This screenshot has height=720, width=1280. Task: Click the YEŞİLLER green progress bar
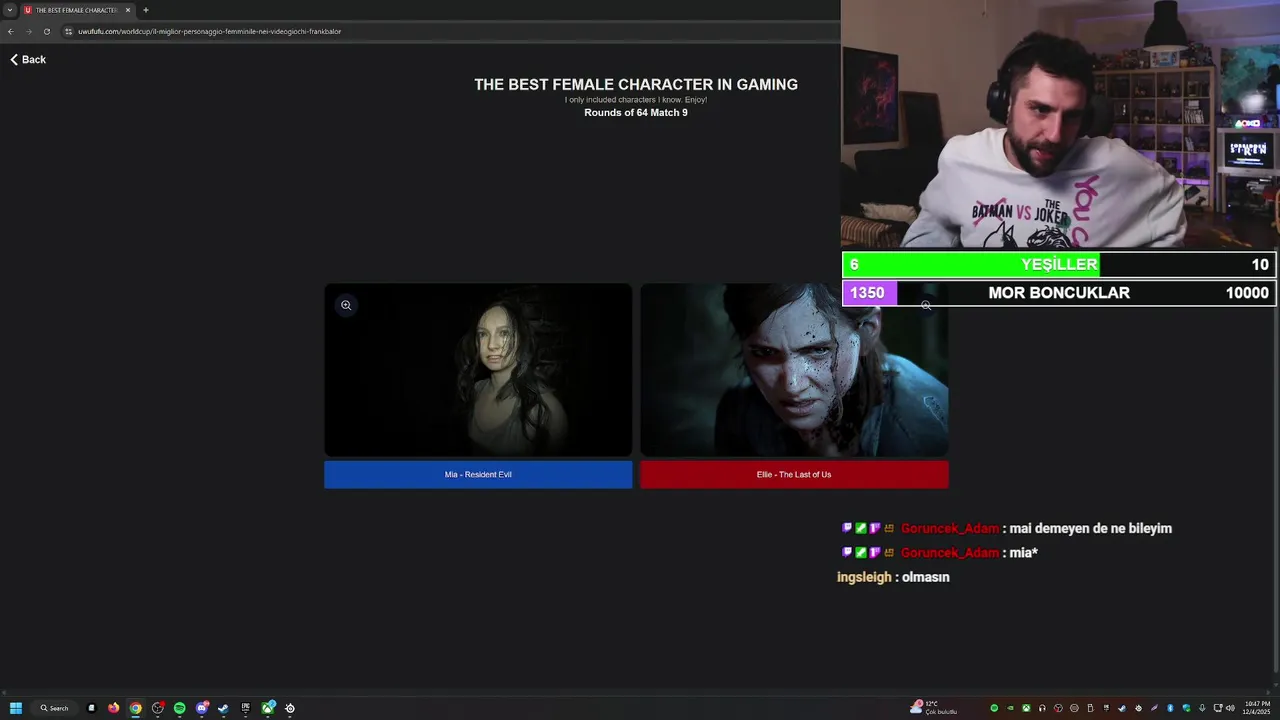1059,264
